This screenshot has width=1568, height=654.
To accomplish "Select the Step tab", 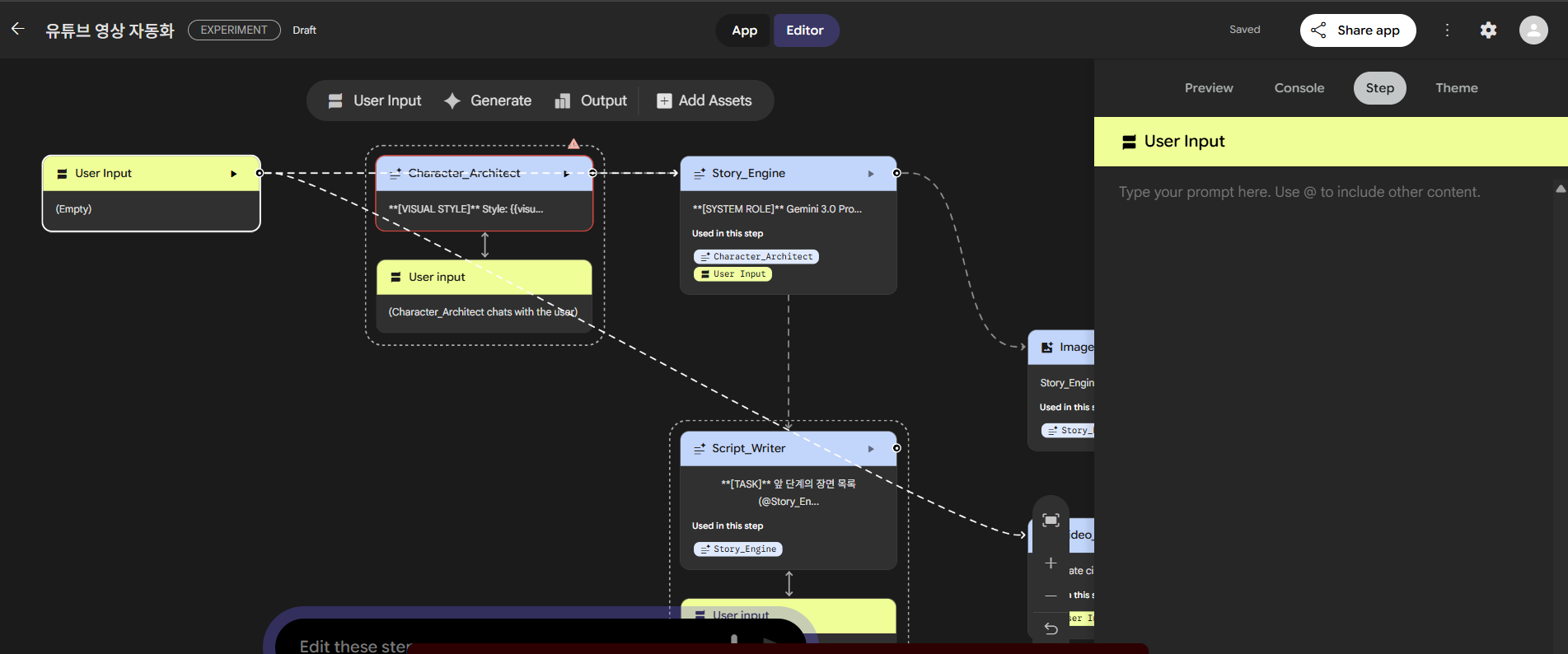I will pos(1380,88).
